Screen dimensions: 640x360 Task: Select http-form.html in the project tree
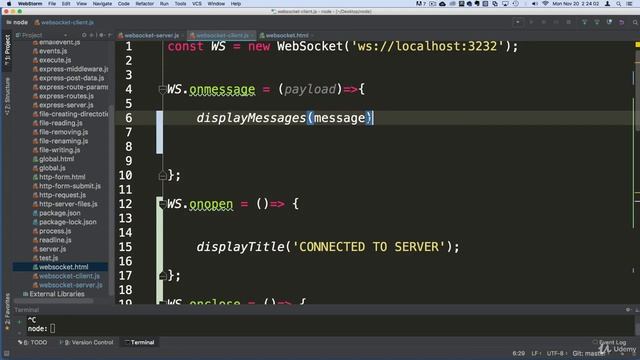[x=59, y=177]
